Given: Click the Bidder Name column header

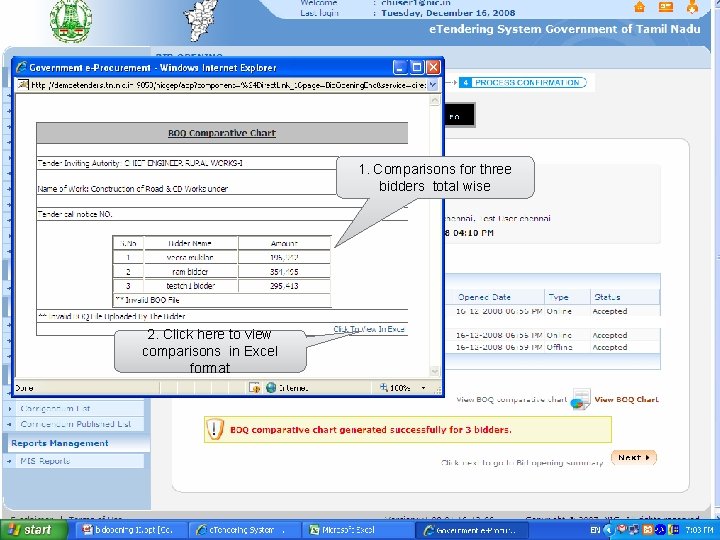Looking at the screenshot, I should 190,243.
